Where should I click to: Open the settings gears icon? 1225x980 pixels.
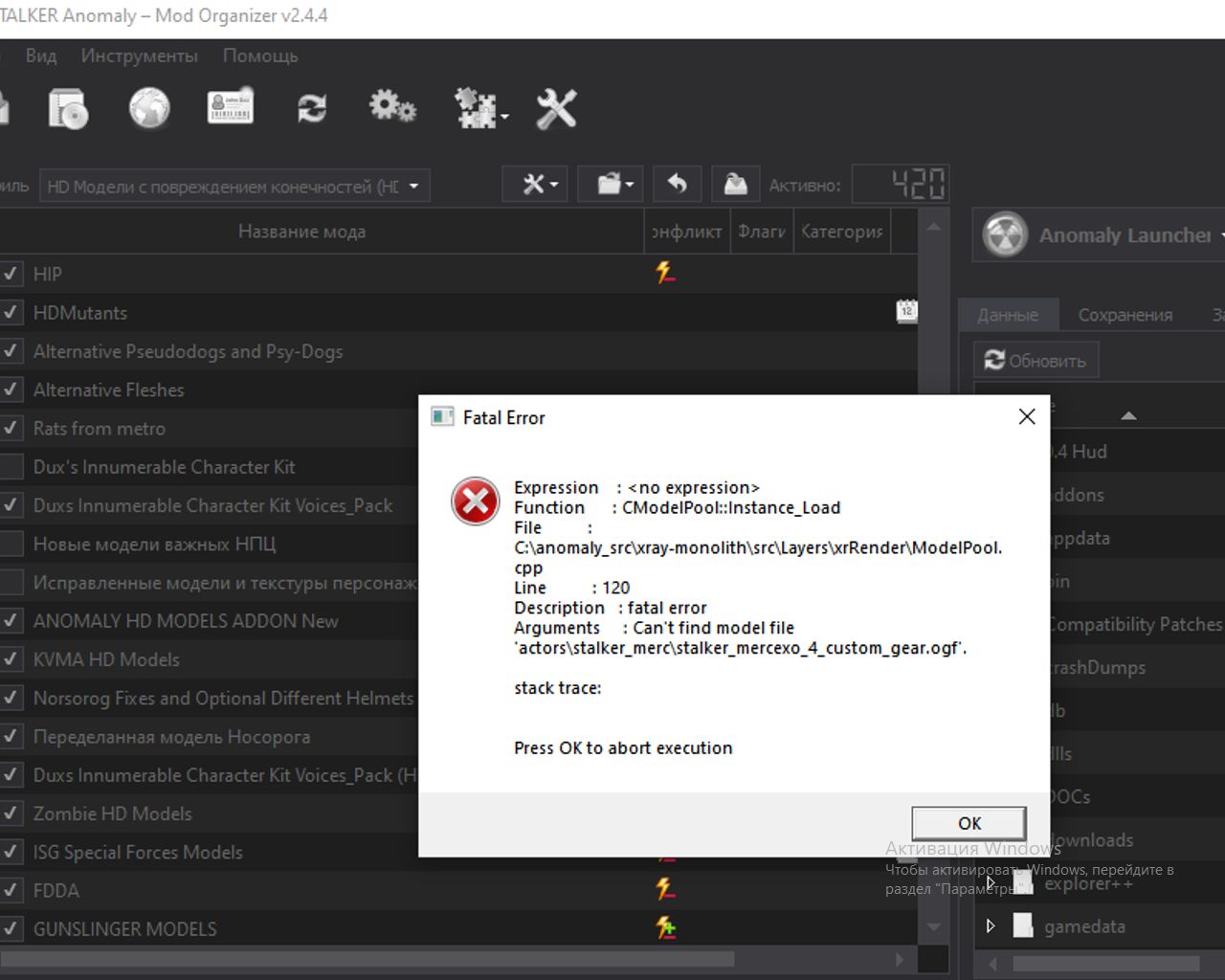point(392,107)
